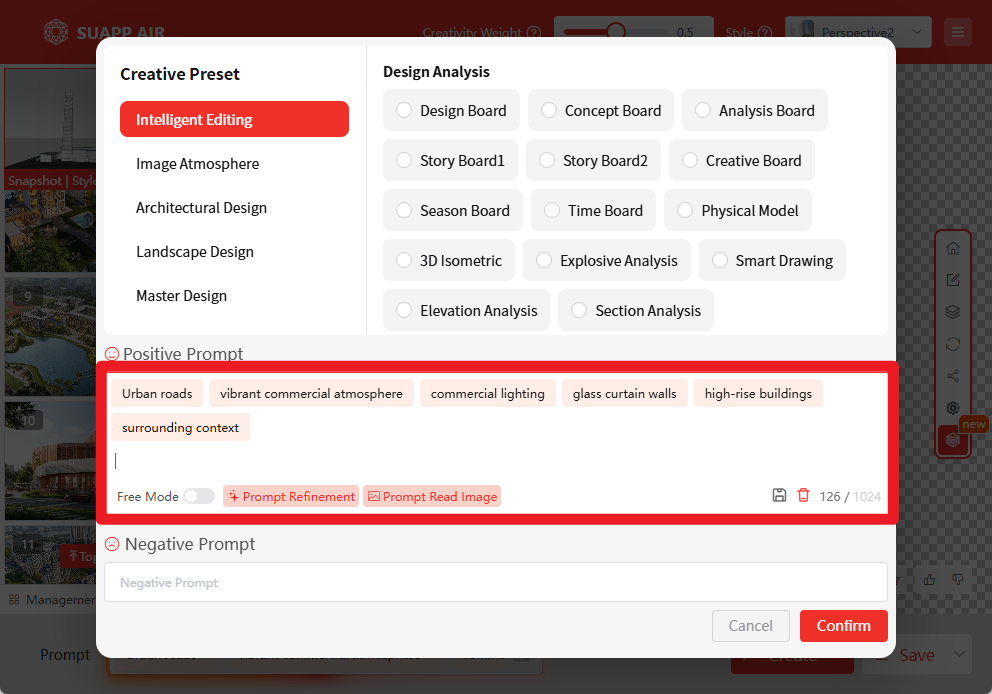Open the Style Perspective2 dropdown
Image resolution: width=992 pixels, height=694 pixels.
coord(858,32)
